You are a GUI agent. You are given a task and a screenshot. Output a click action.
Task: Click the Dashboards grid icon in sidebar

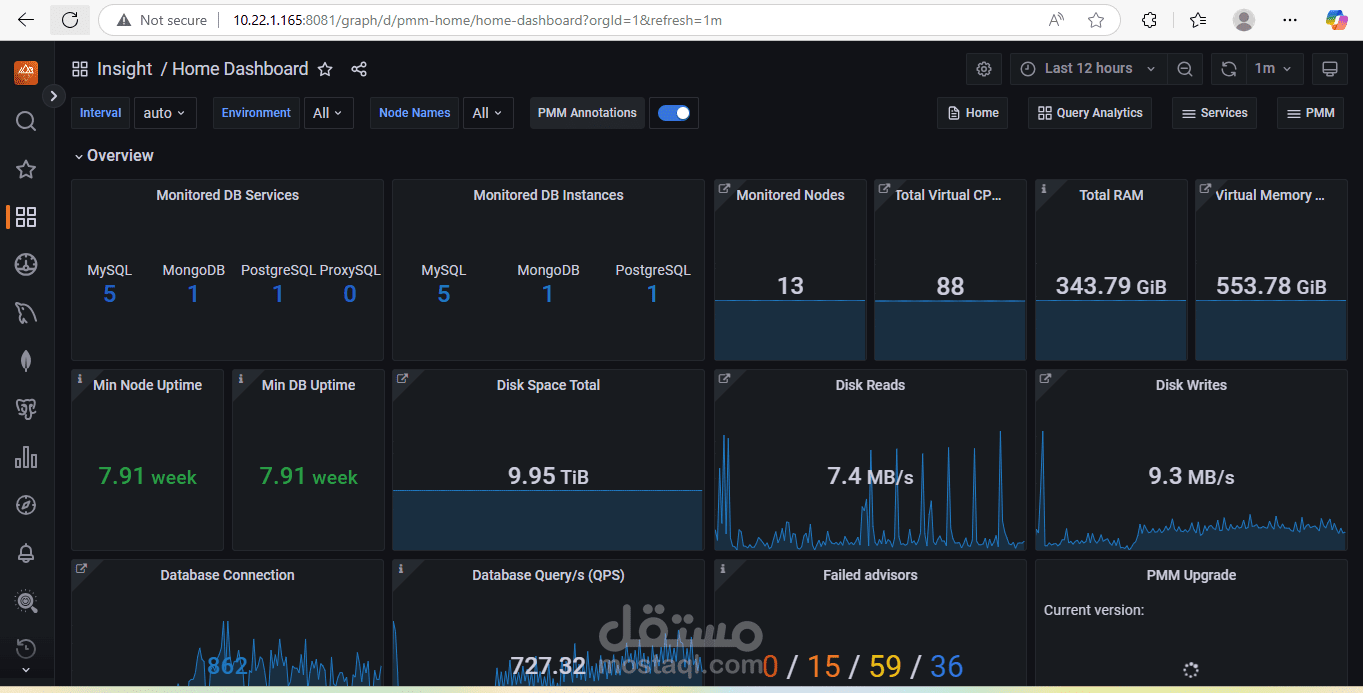point(26,217)
